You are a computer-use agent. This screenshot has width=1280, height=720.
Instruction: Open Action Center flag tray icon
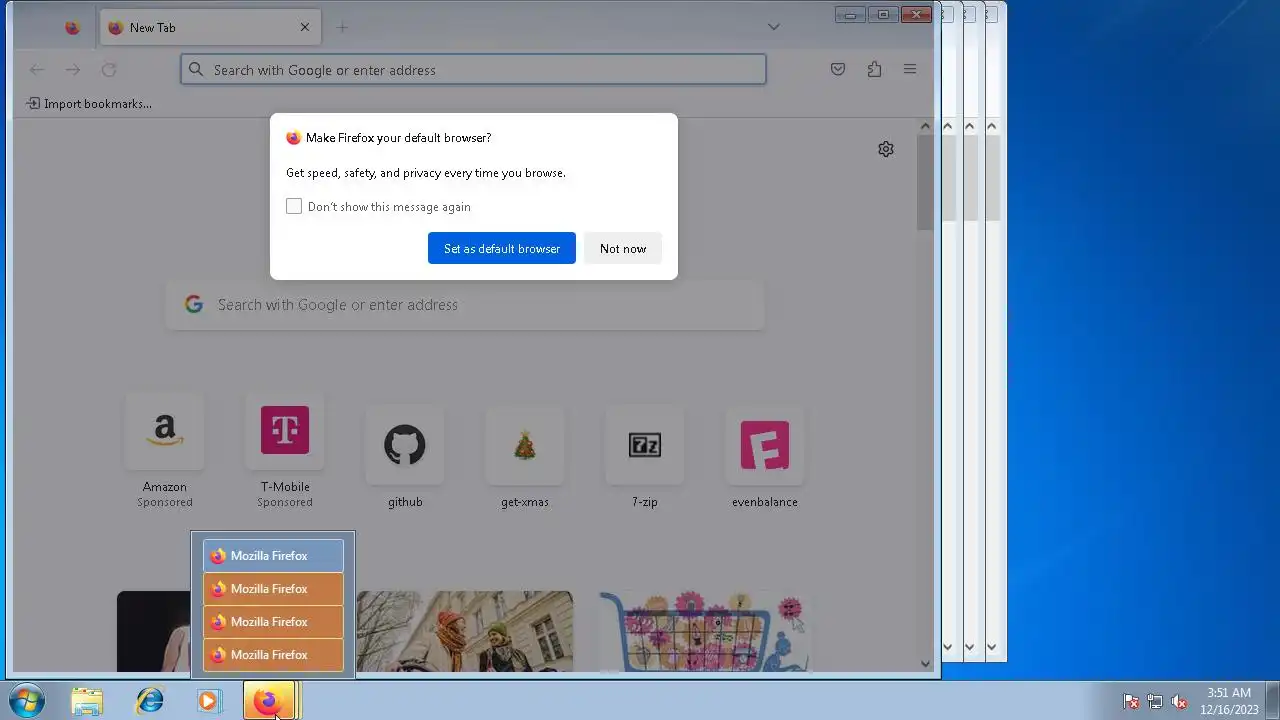click(x=1131, y=702)
